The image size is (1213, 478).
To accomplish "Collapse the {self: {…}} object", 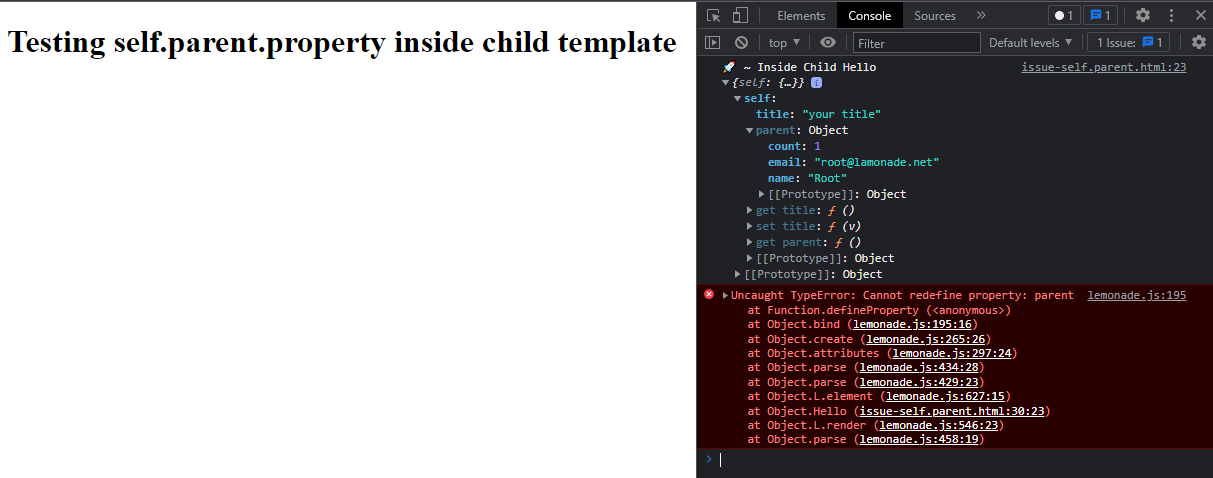I will coord(727,82).
